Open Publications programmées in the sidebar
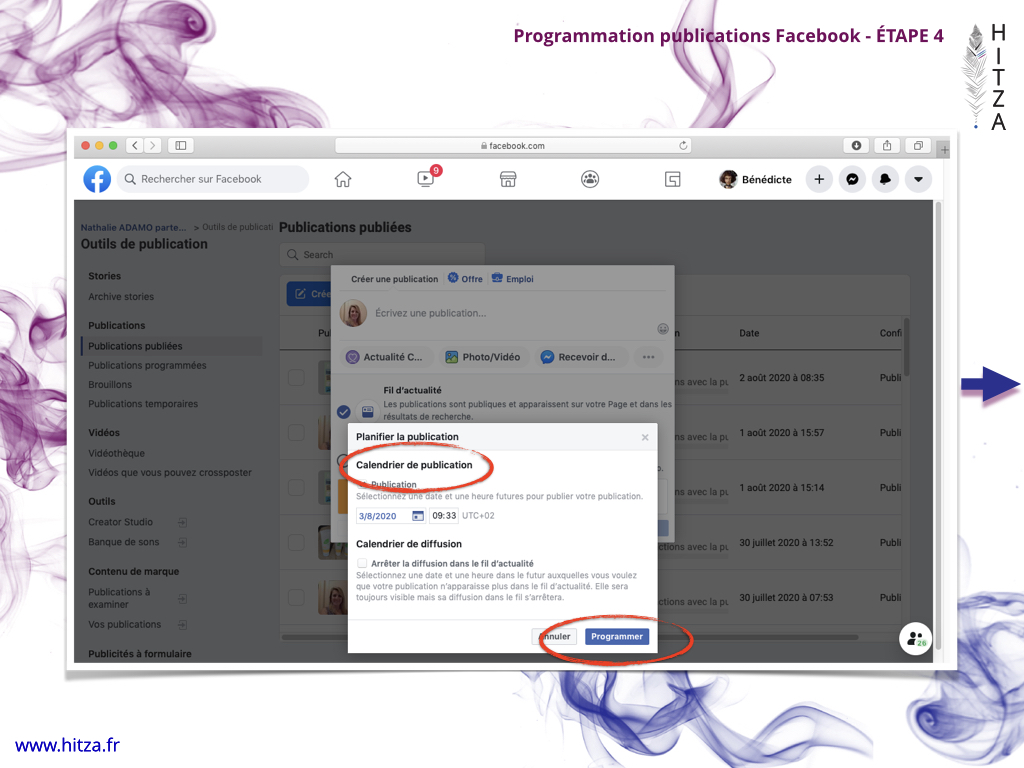 pos(147,365)
